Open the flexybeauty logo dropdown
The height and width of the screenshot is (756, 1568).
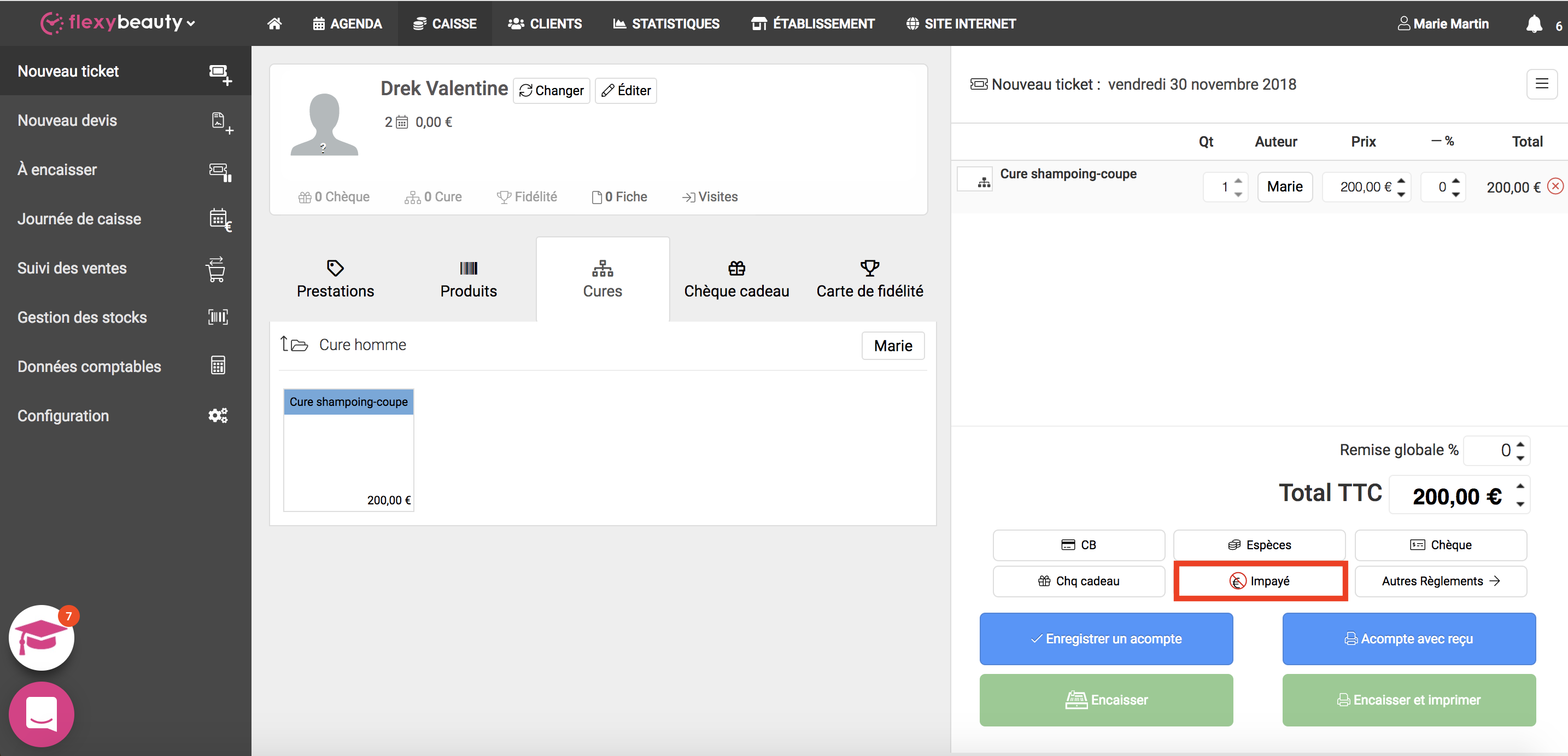119,23
